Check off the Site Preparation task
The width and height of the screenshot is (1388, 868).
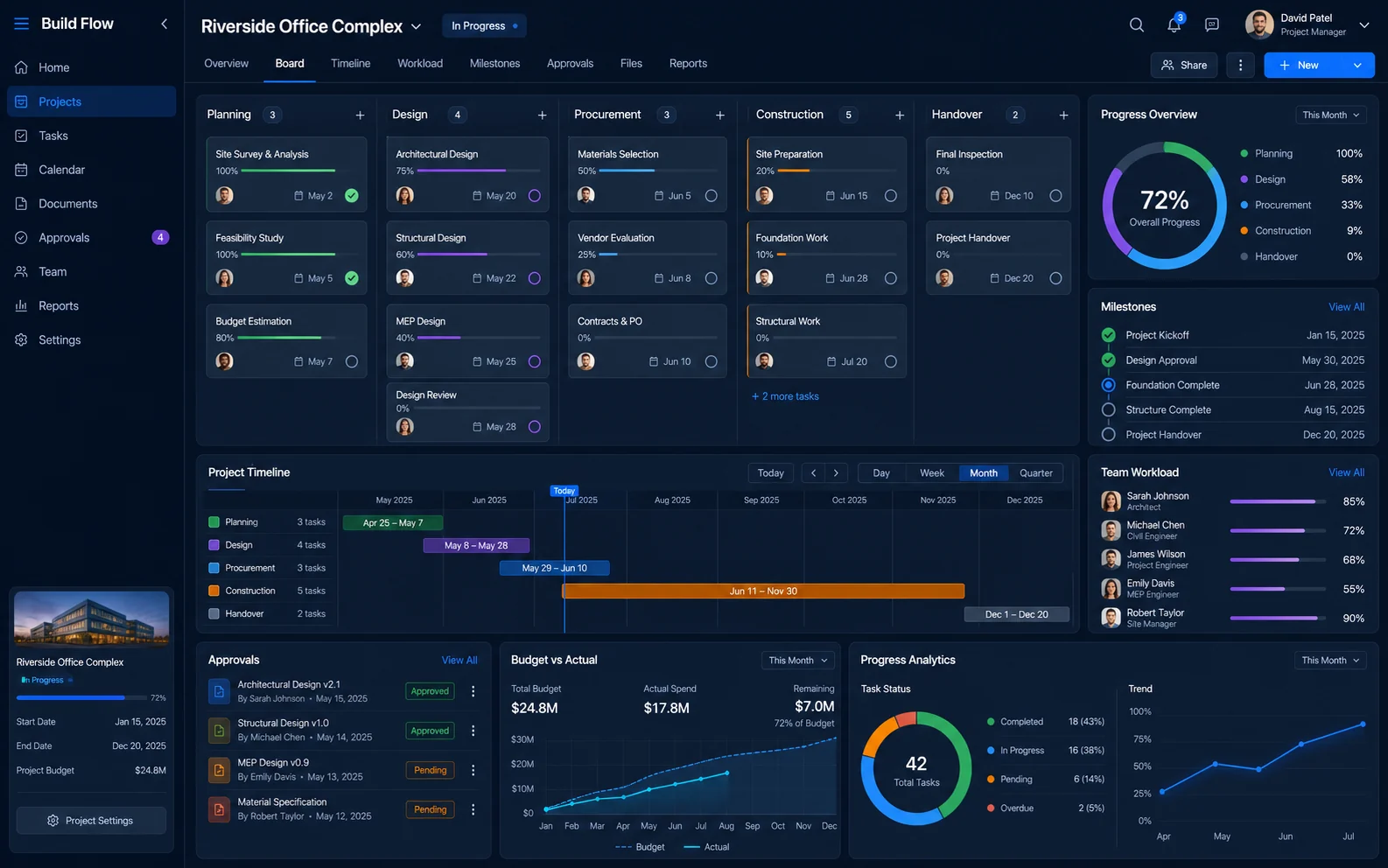coord(890,196)
